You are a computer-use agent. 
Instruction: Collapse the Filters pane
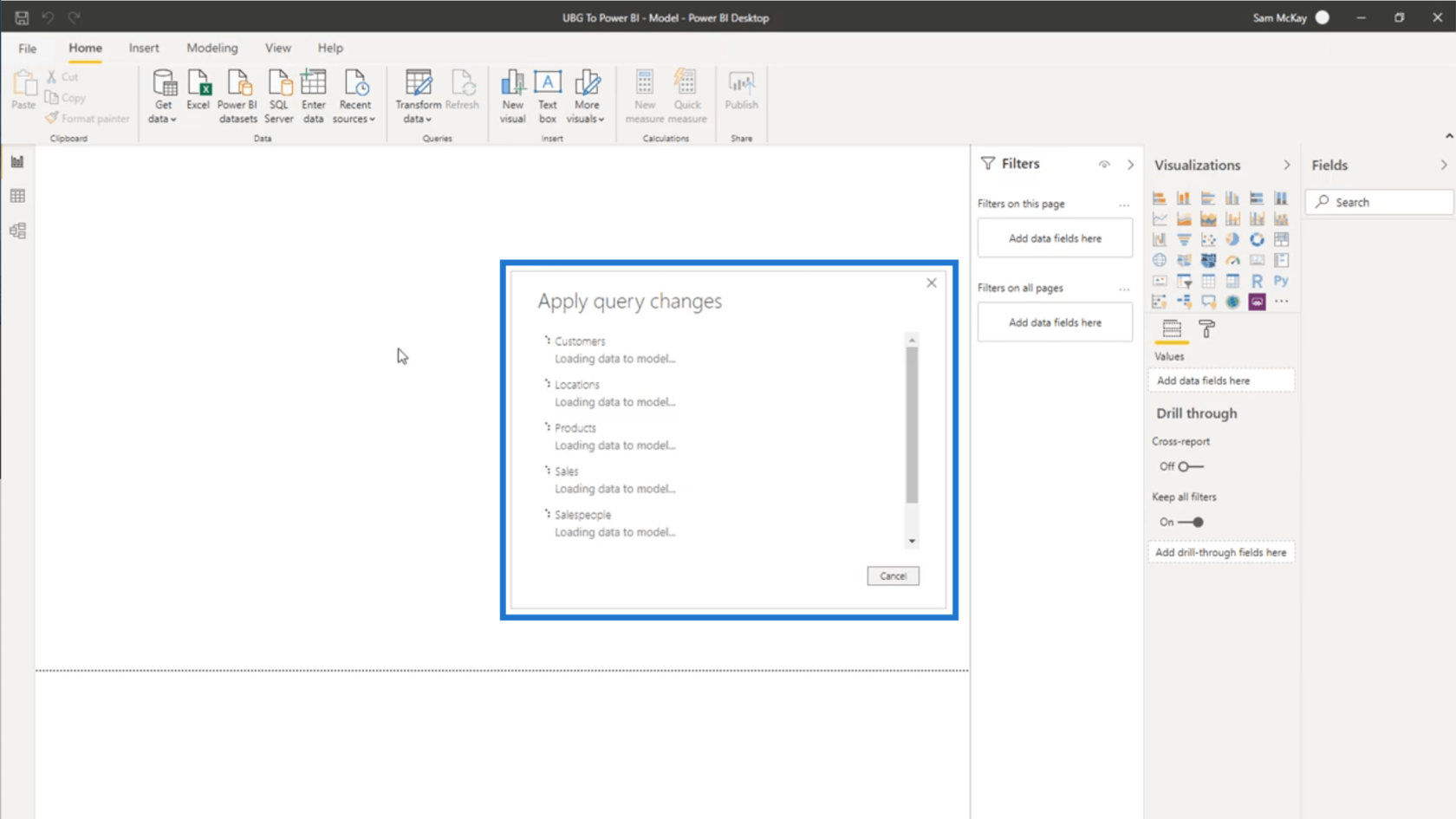(1130, 165)
